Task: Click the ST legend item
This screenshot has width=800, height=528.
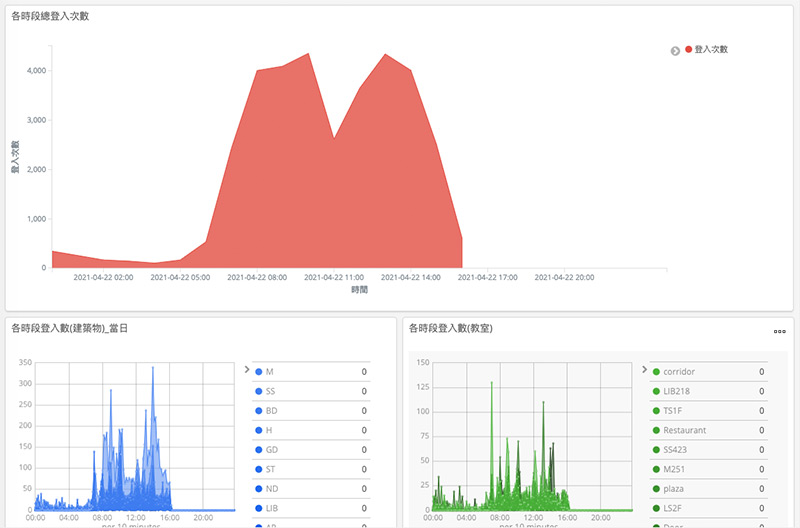Action: (x=270, y=469)
